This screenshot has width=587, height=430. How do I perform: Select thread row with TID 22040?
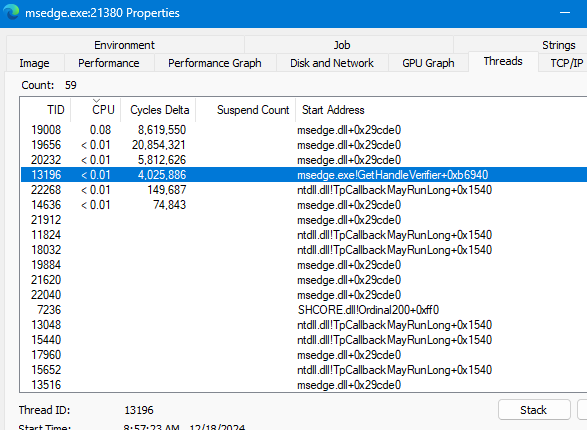[304, 294]
